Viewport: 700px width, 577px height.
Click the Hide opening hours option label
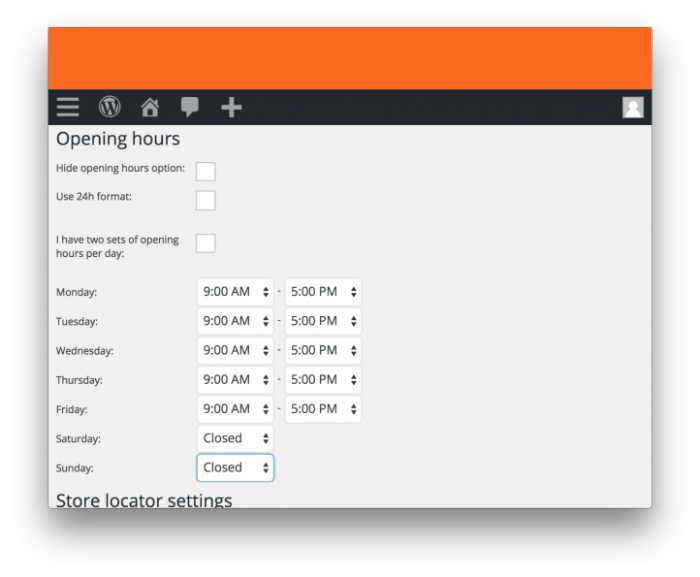[x=120, y=168]
